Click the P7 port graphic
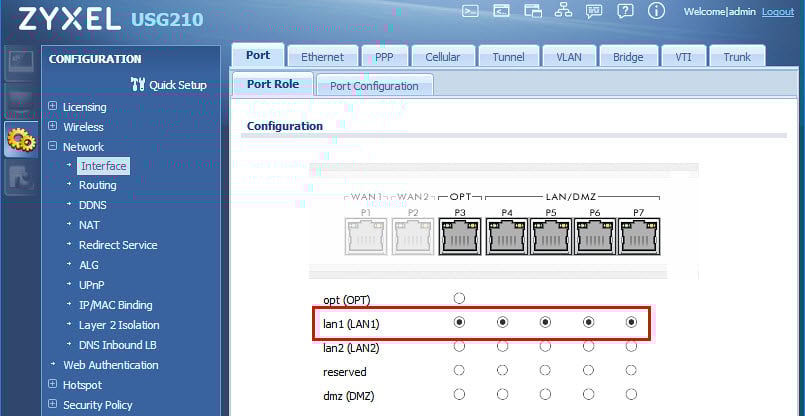 click(x=639, y=236)
